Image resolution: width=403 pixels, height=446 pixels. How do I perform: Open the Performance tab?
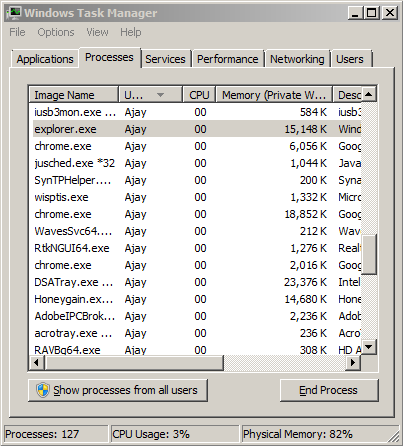228,59
